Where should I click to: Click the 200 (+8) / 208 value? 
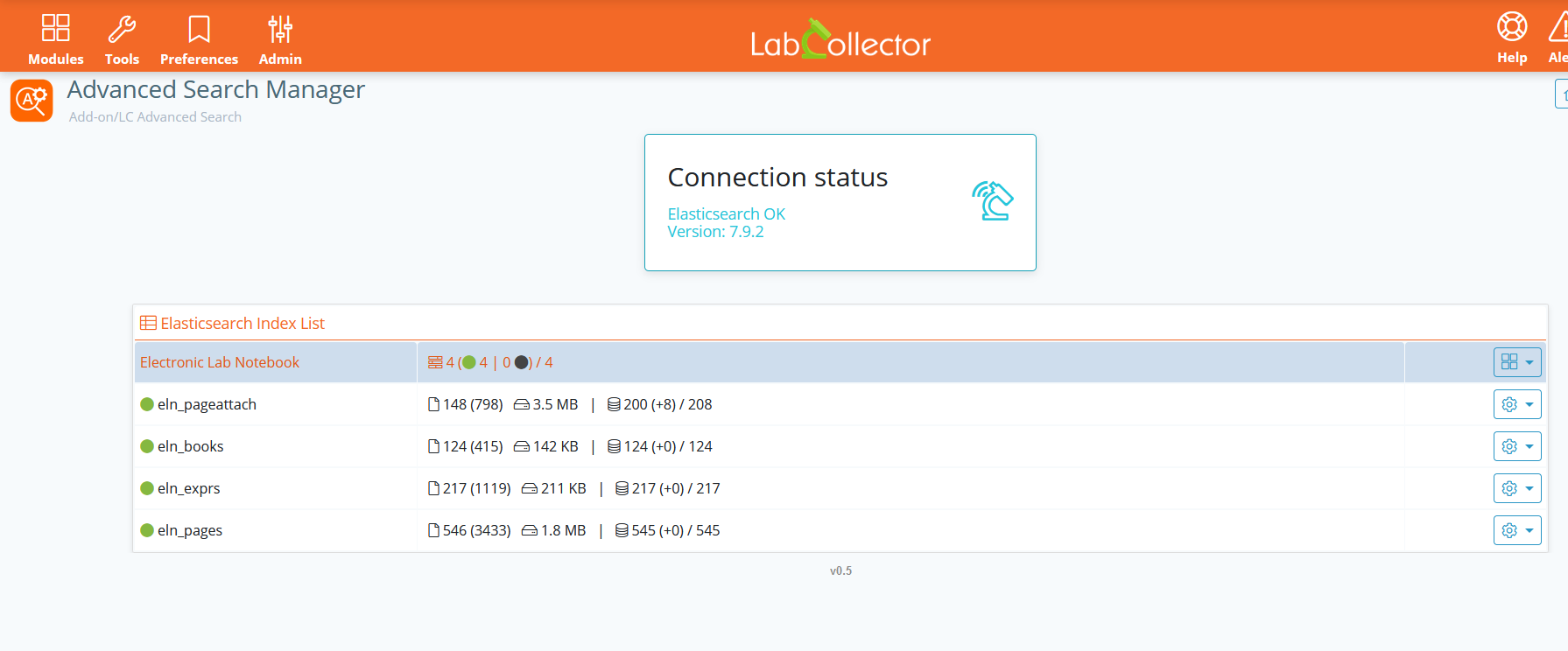(668, 404)
